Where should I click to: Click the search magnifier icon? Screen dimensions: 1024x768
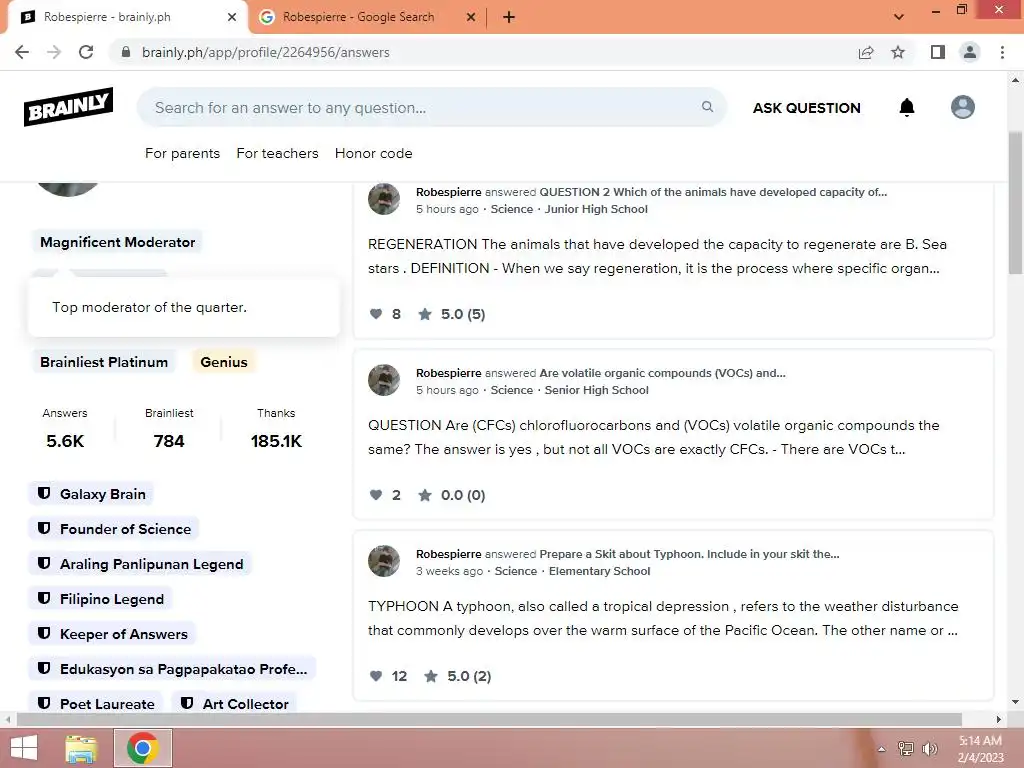click(x=707, y=106)
